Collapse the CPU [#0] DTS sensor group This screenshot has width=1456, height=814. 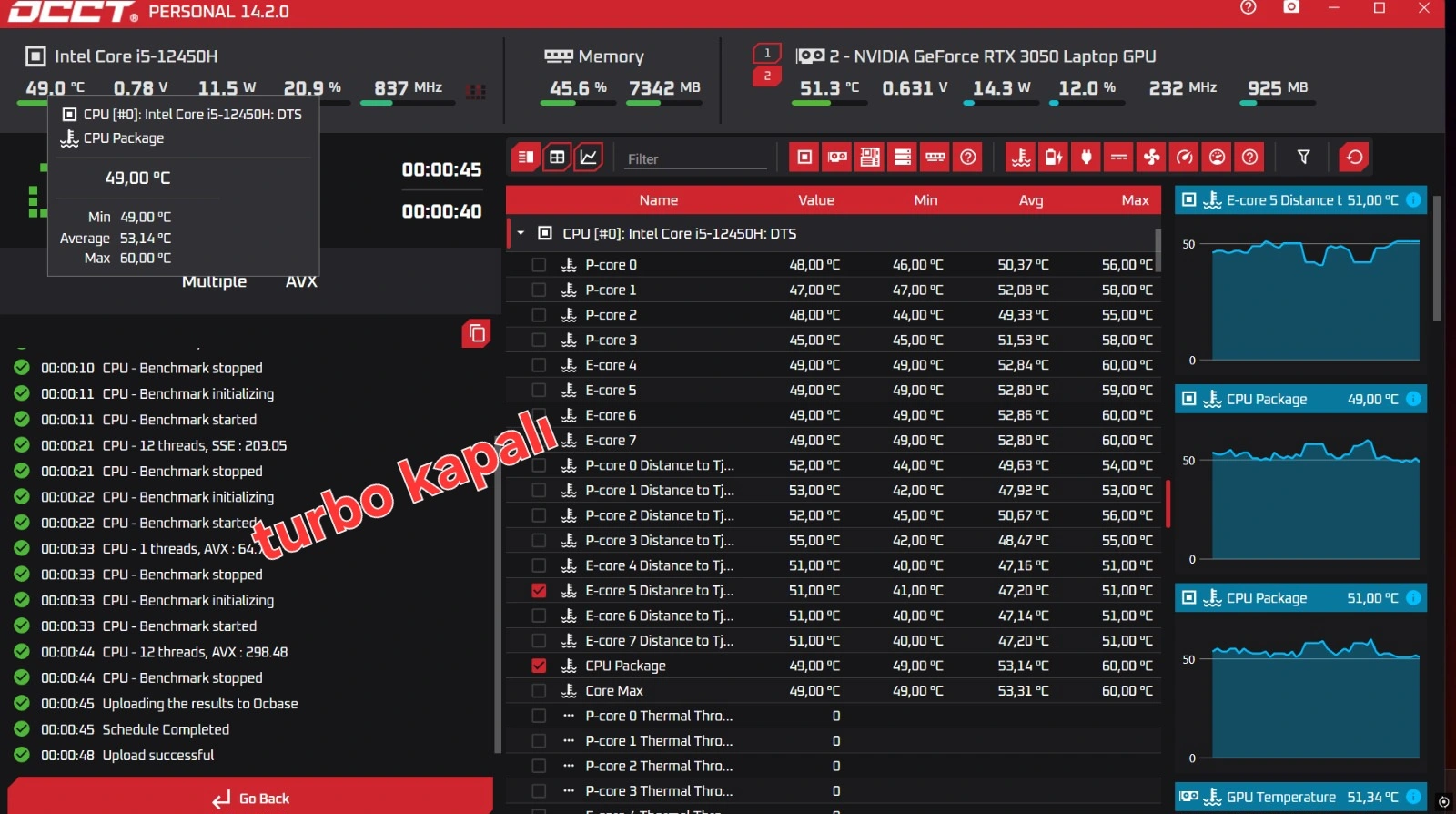pyautogui.click(x=521, y=233)
